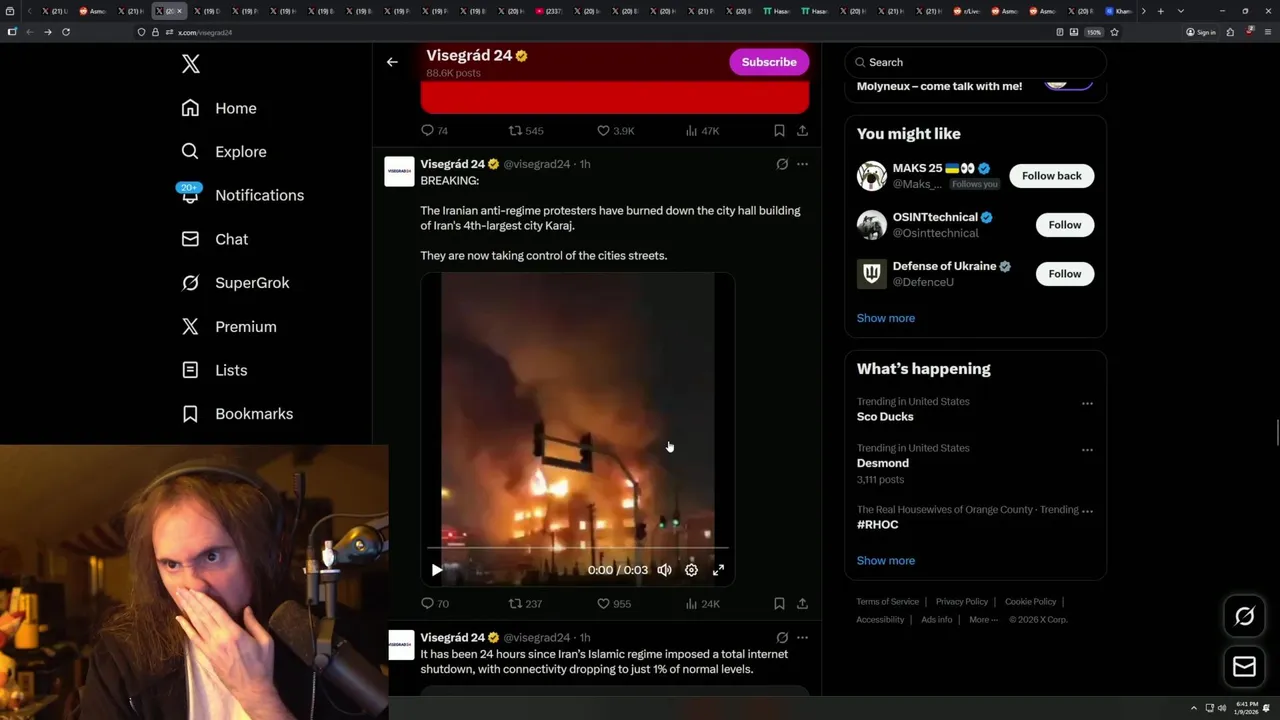1280x720 pixels.
Task: Open the Sco Ducks trending topic
Action: 885,417
